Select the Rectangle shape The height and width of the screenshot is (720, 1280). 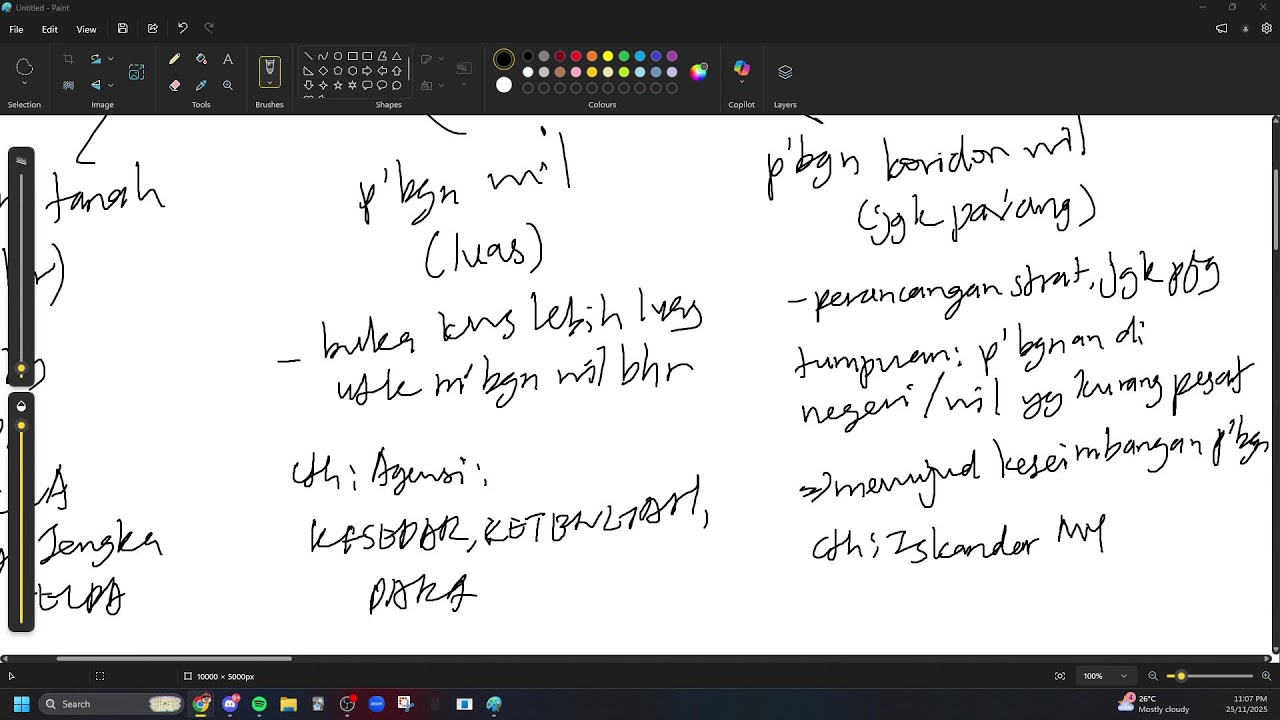[352, 56]
